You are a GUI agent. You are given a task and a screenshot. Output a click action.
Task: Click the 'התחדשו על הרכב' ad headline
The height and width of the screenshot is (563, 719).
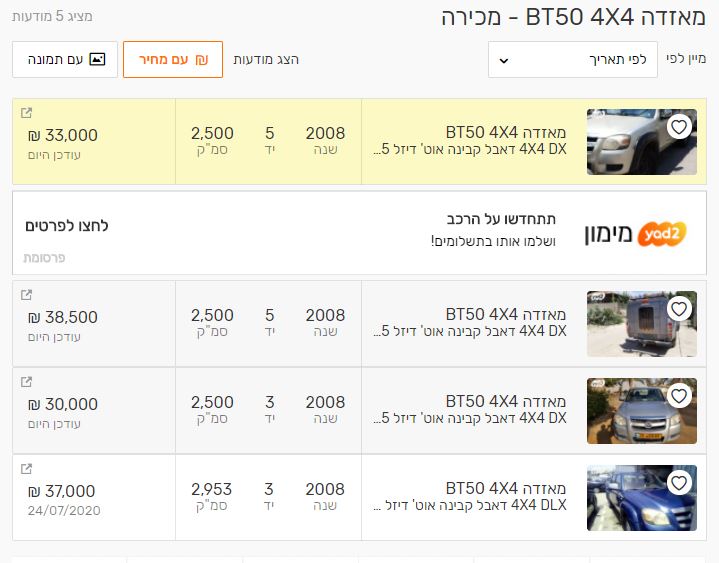501,219
